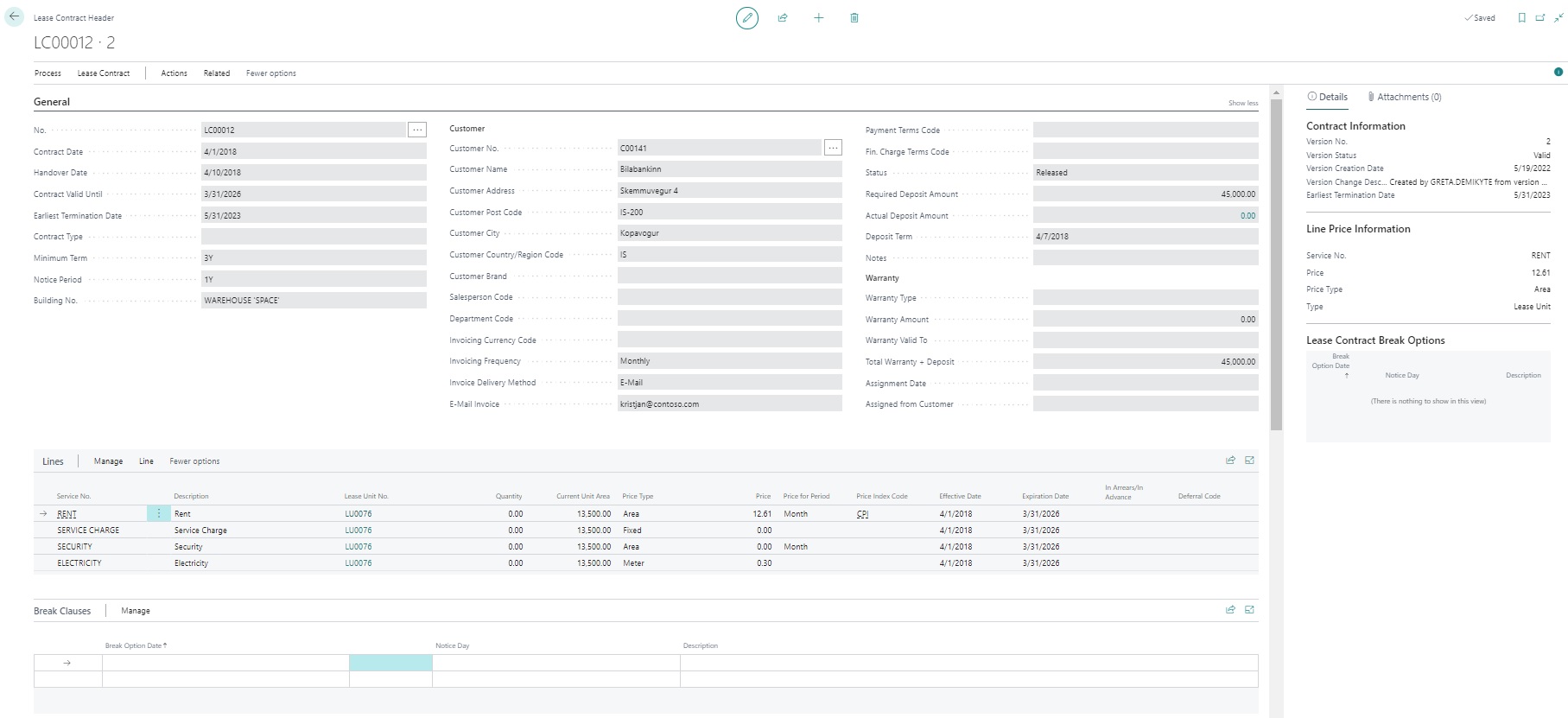Open row options for RENT line
This screenshot has height=718, width=1568.
(x=159, y=513)
